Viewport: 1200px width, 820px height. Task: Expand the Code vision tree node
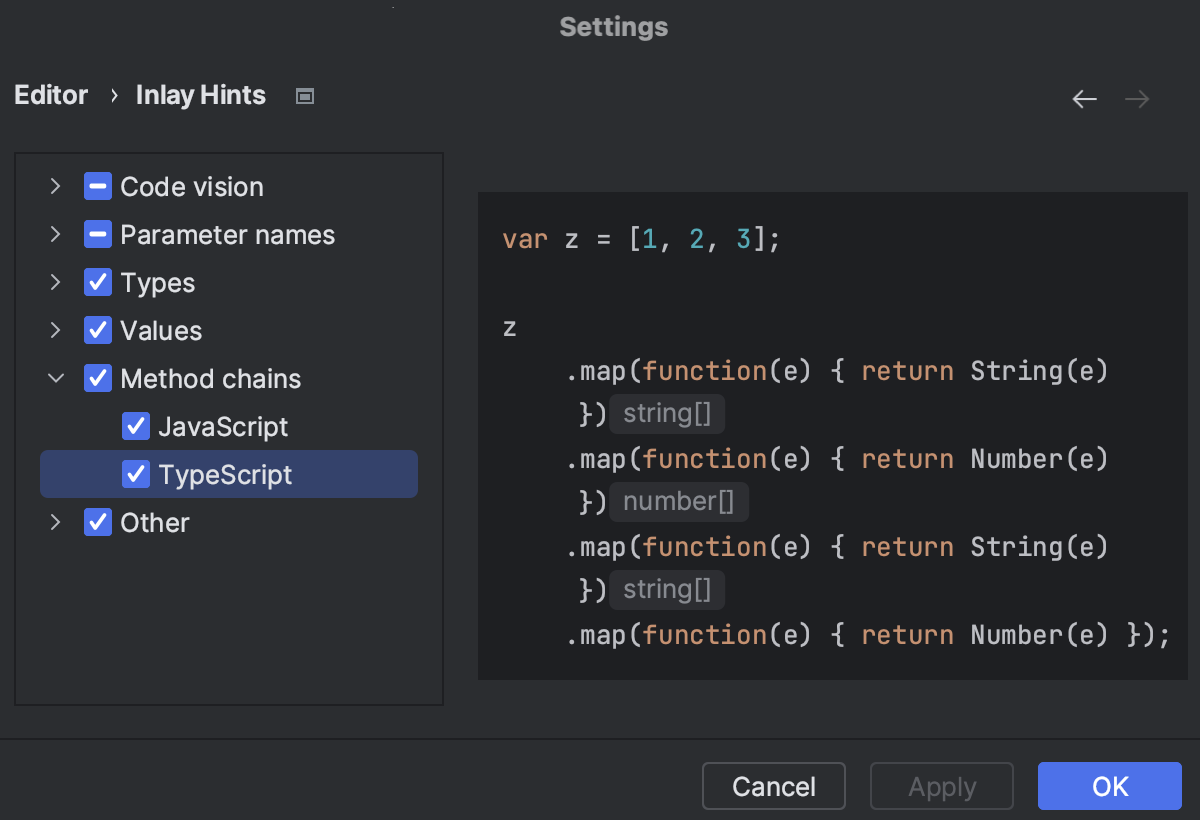tap(55, 186)
